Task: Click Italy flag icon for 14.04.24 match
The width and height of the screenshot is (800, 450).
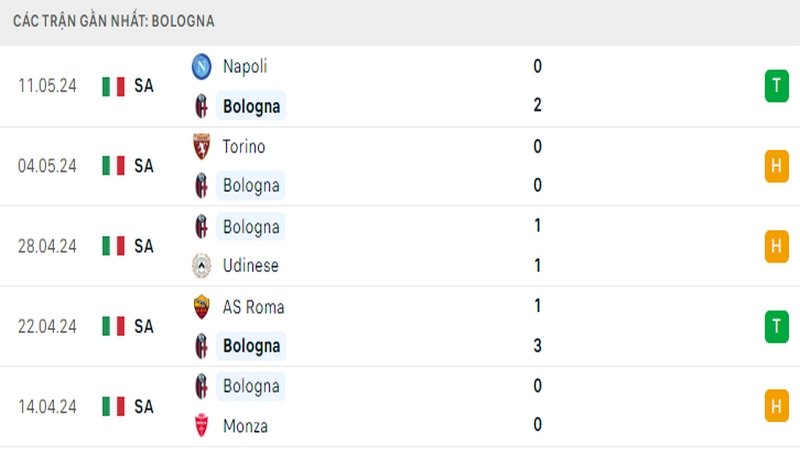Action: (x=113, y=407)
